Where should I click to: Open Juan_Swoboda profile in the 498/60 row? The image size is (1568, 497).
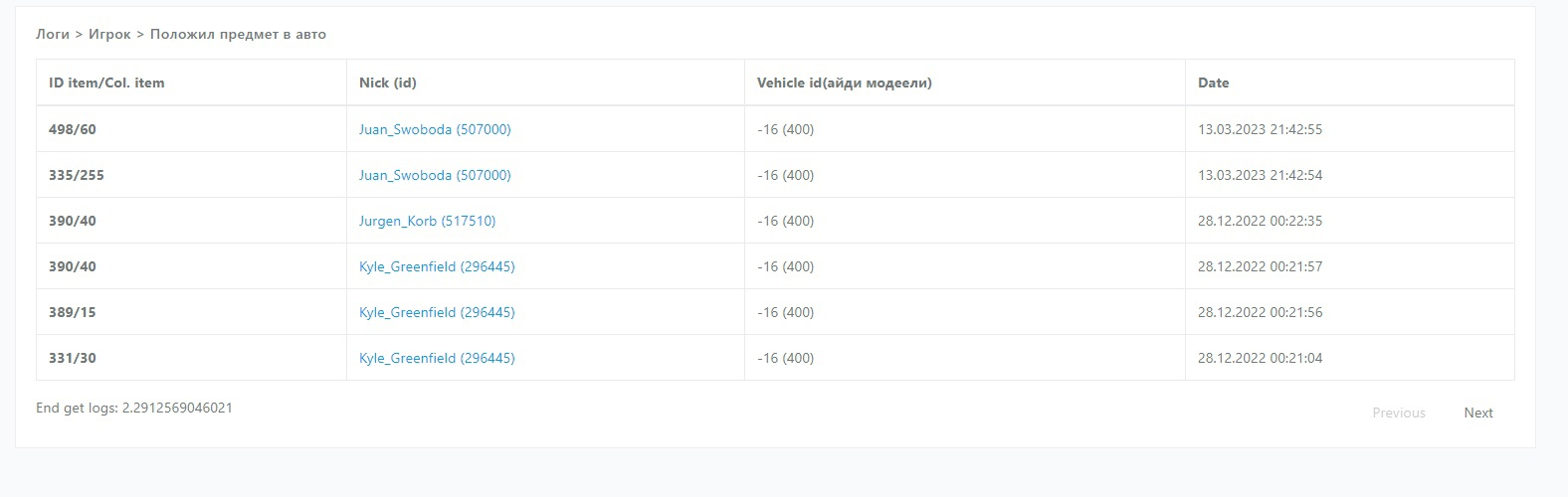pos(435,129)
